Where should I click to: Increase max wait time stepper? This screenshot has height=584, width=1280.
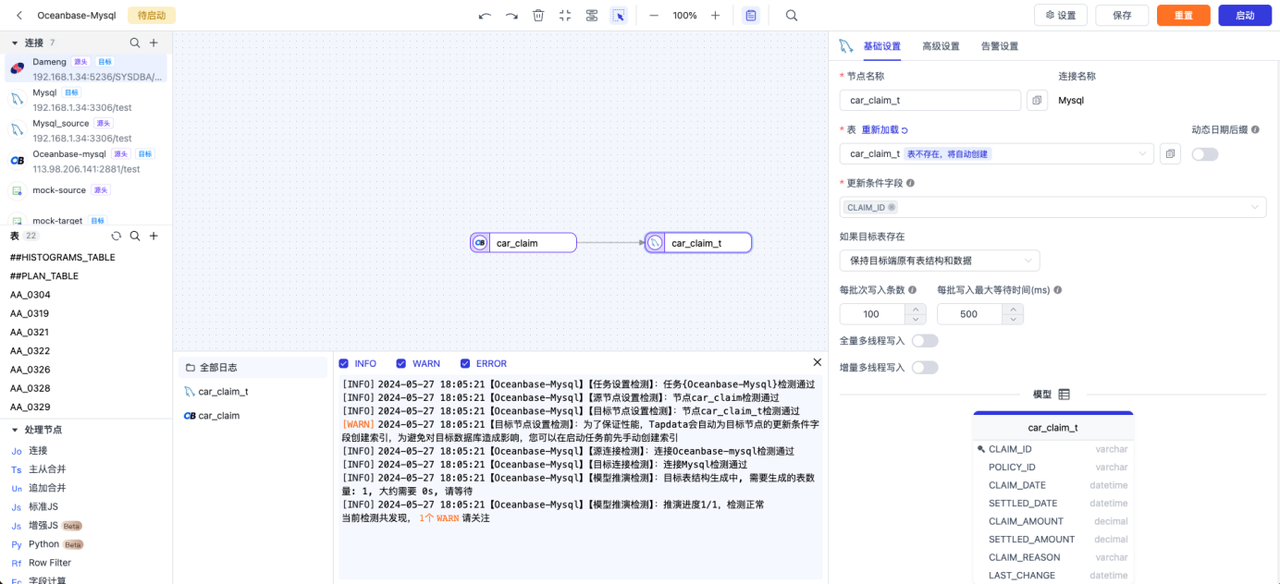tap(1013, 309)
